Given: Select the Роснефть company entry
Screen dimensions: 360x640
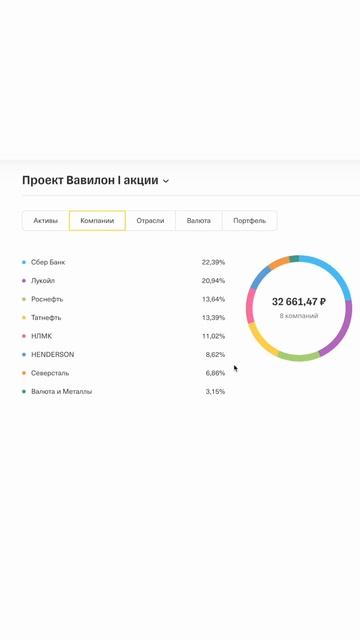Looking at the screenshot, I should 47,299.
